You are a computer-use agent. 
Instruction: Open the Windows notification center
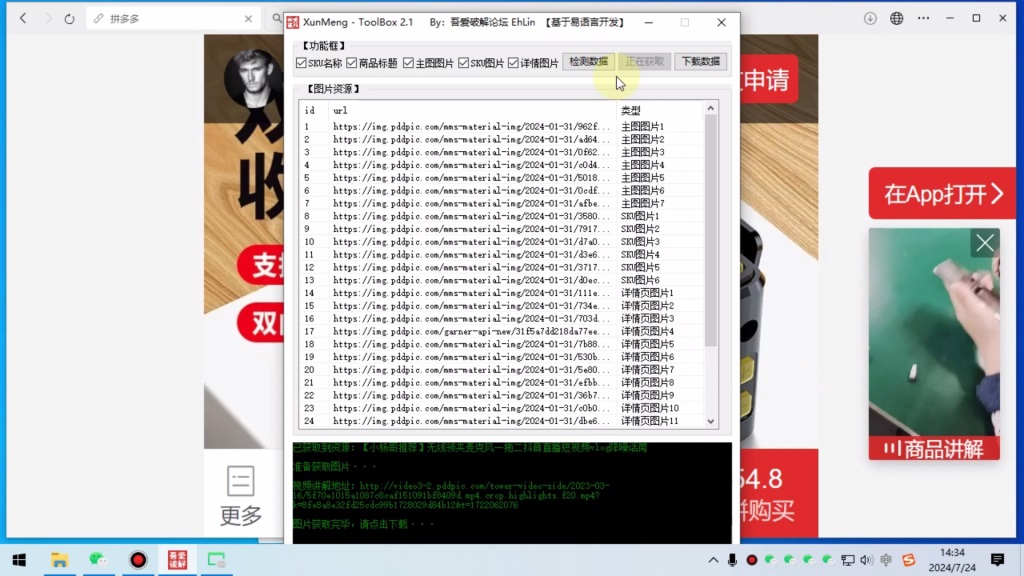(997, 560)
